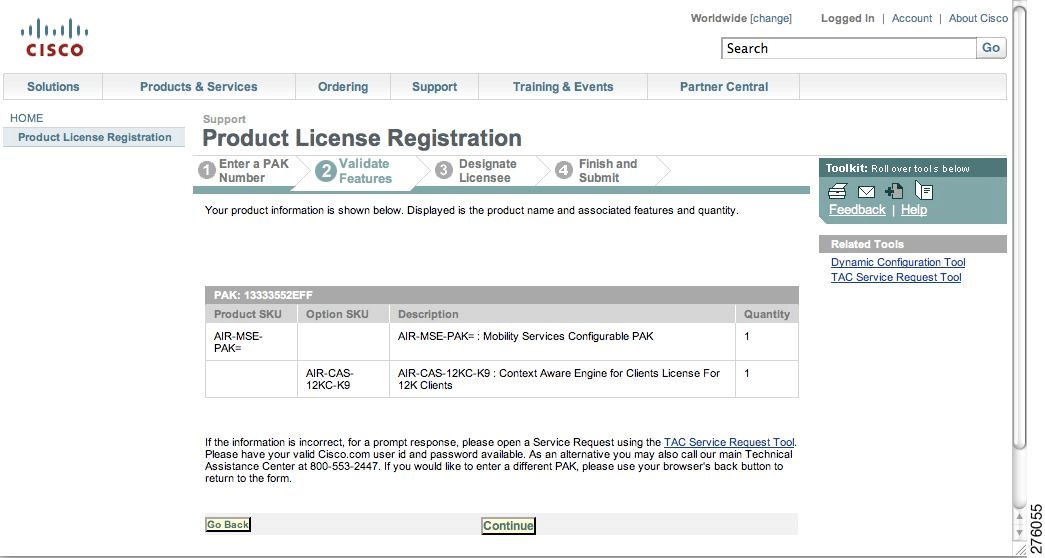Open Training & Events menu
This screenshot has width=1045, height=558.
click(x=562, y=87)
